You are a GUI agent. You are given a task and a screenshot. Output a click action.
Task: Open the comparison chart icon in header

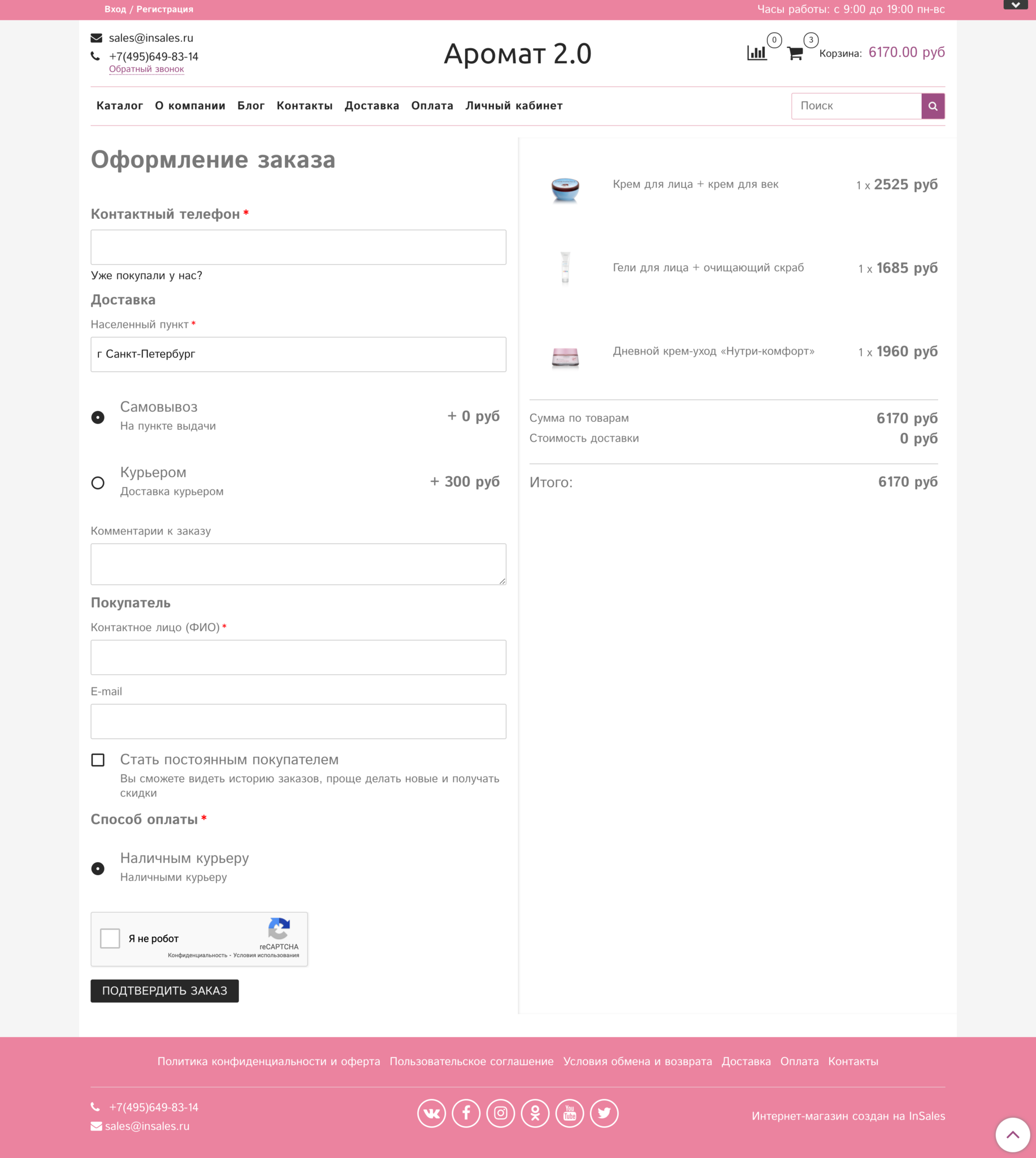click(756, 53)
